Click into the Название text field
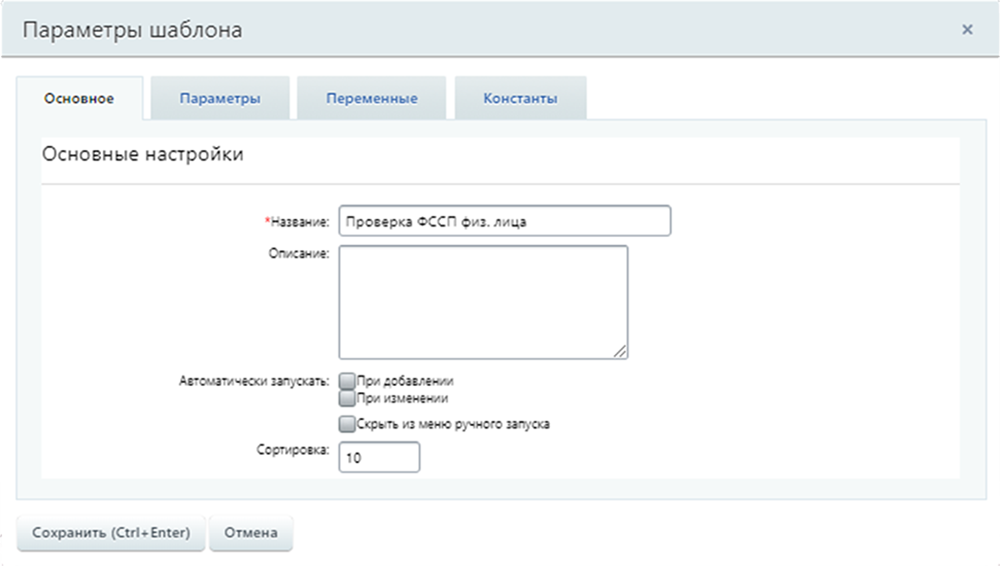Screen dimensions: 1000x566 pos(504,221)
